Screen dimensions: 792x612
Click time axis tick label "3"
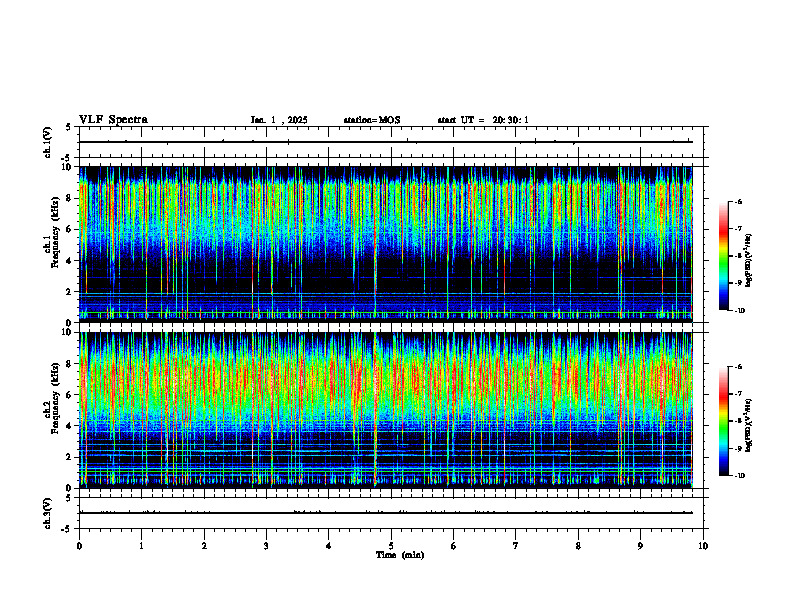266,546
